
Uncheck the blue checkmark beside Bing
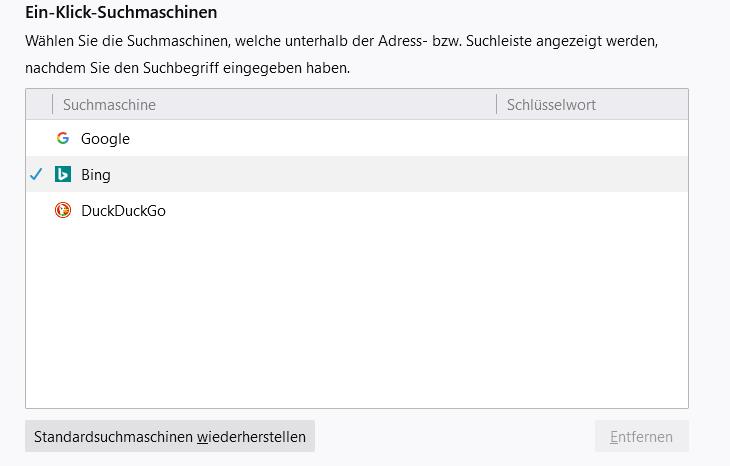pos(37,174)
